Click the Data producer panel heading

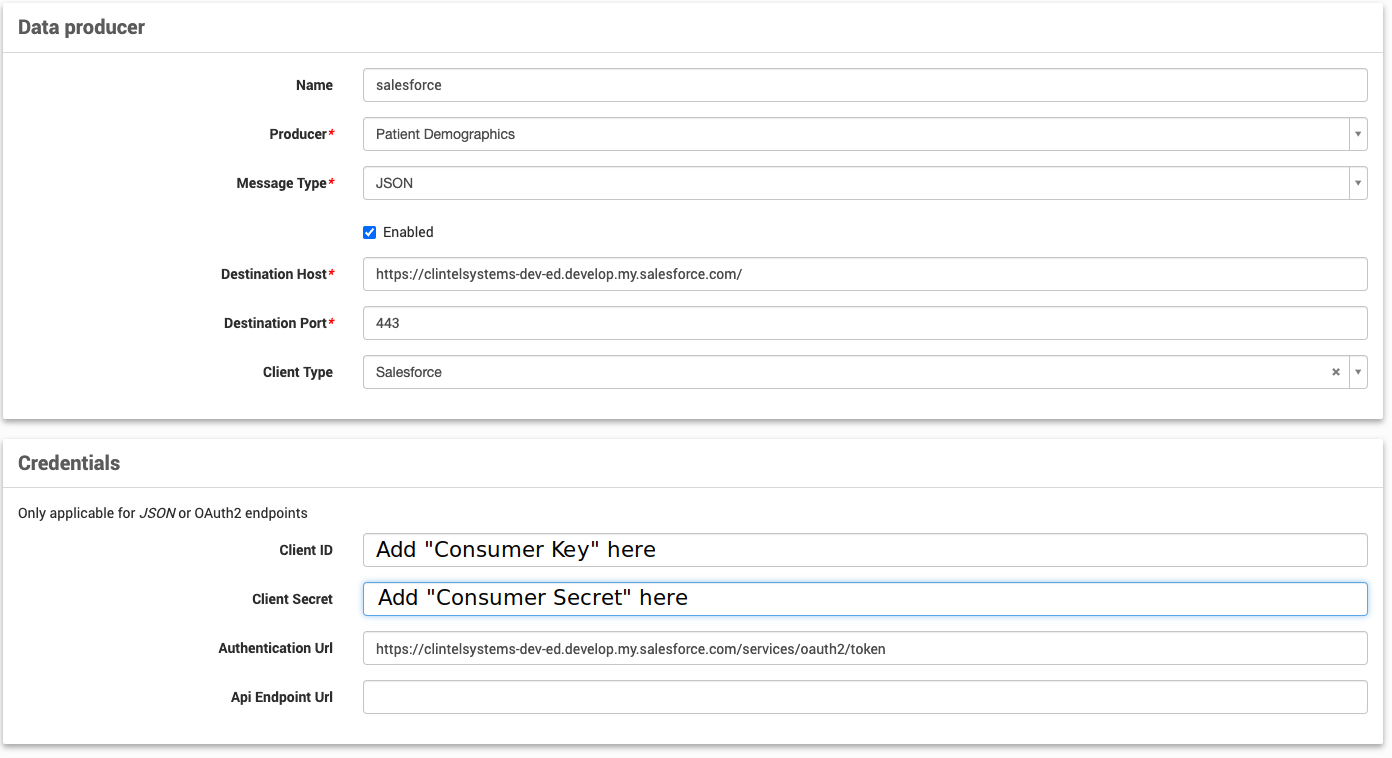81,27
